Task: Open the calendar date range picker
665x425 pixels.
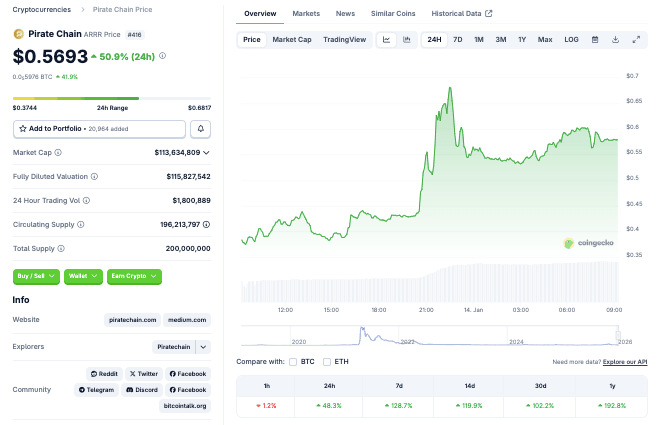Action: (595, 39)
